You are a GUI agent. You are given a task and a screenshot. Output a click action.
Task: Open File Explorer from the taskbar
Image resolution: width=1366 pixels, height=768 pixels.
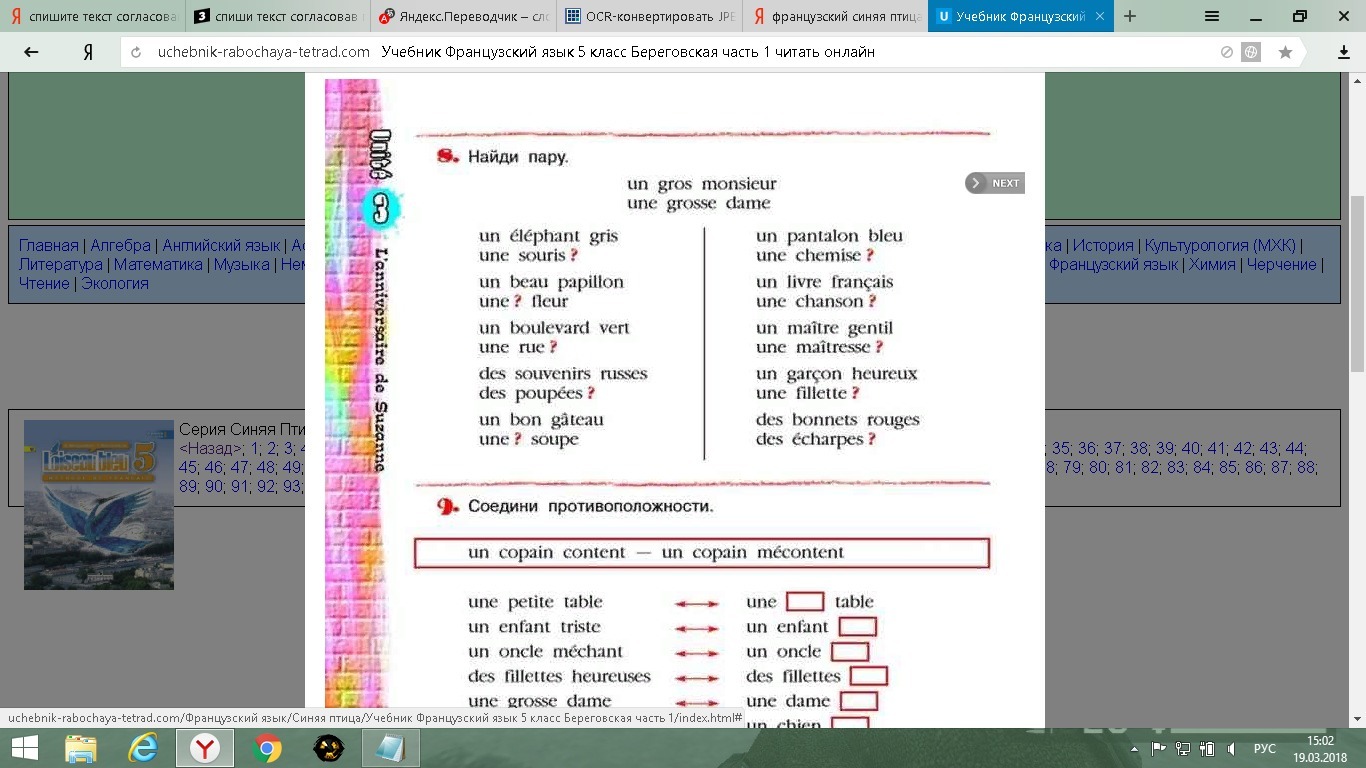pyautogui.click(x=81, y=748)
